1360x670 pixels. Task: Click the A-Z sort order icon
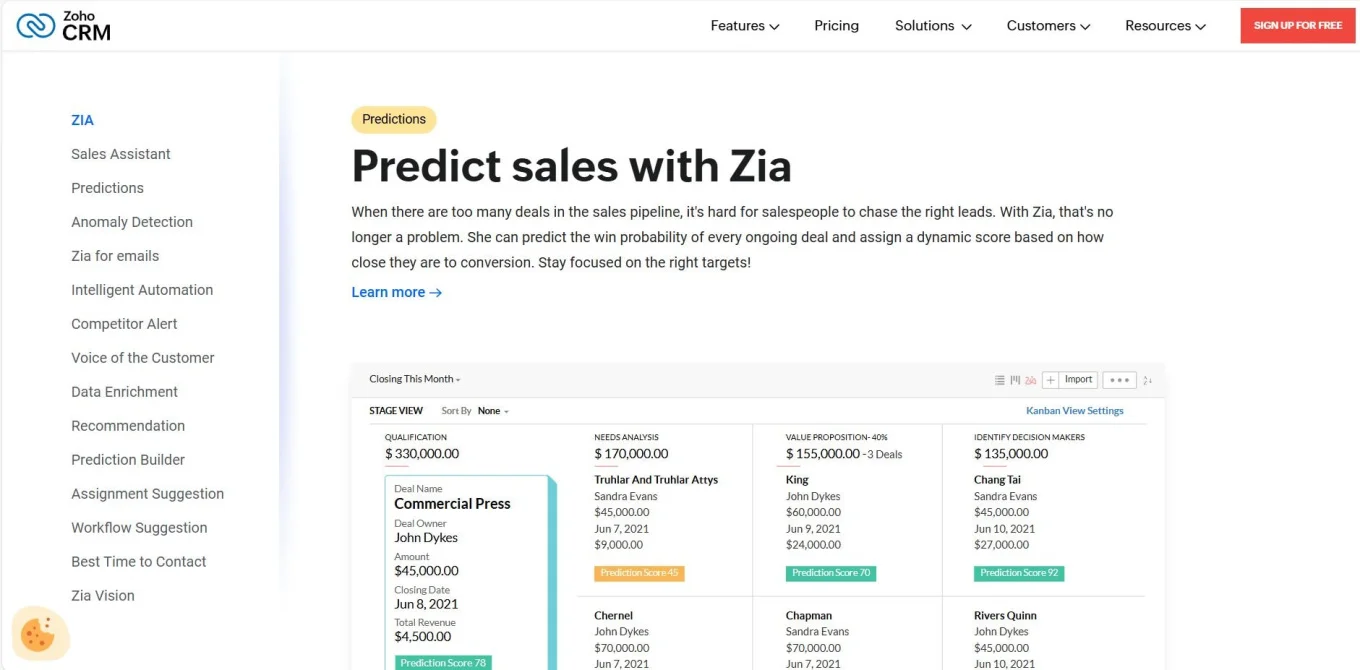pos(1148,380)
